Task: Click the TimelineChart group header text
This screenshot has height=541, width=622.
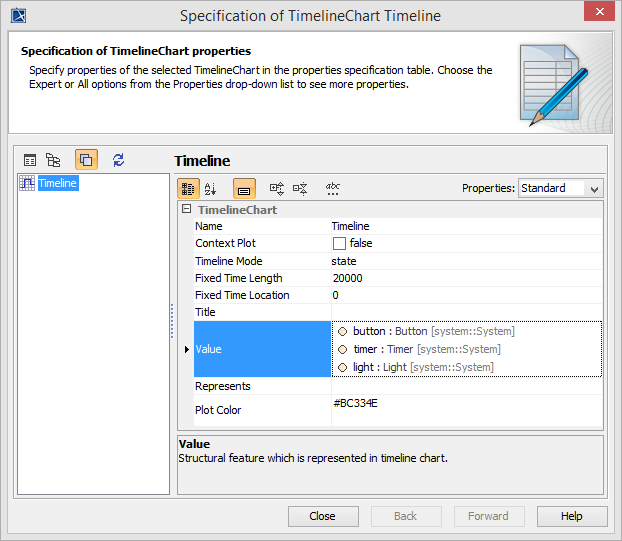Action: pos(237,210)
